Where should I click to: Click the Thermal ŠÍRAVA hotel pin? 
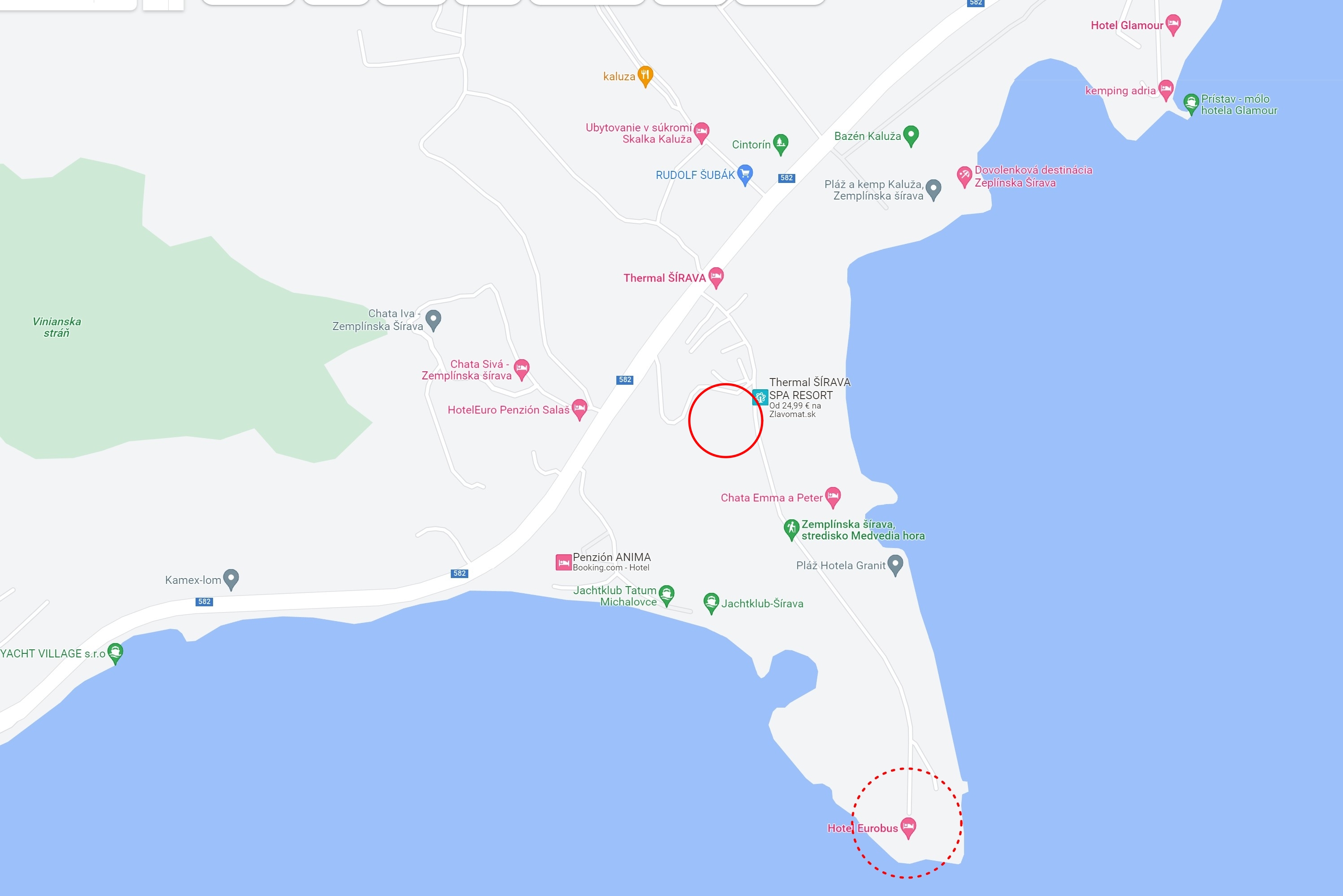pyautogui.click(x=716, y=277)
